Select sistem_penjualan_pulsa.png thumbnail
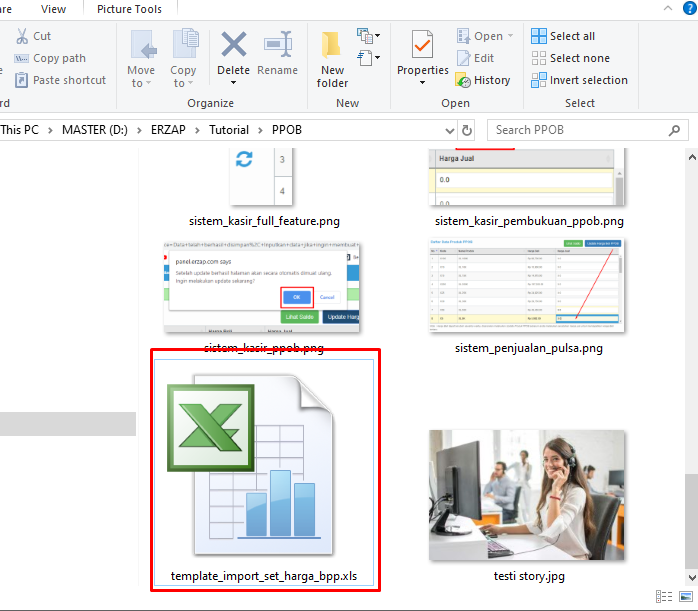 click(527, 285)
